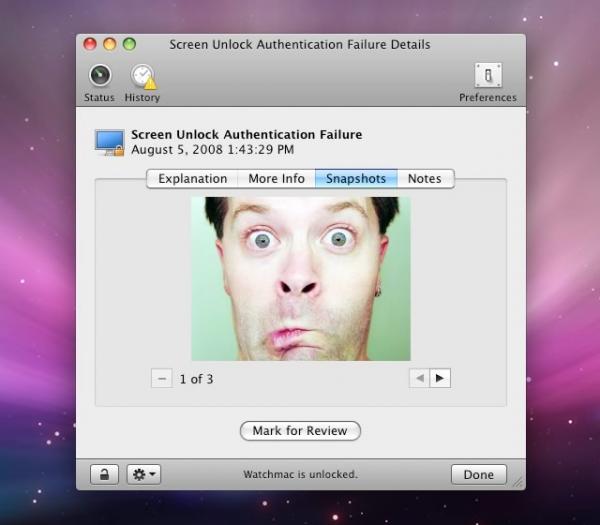Click the yellow minimize window button
Screen dimensions: 600x525
(x=109, y=44)
